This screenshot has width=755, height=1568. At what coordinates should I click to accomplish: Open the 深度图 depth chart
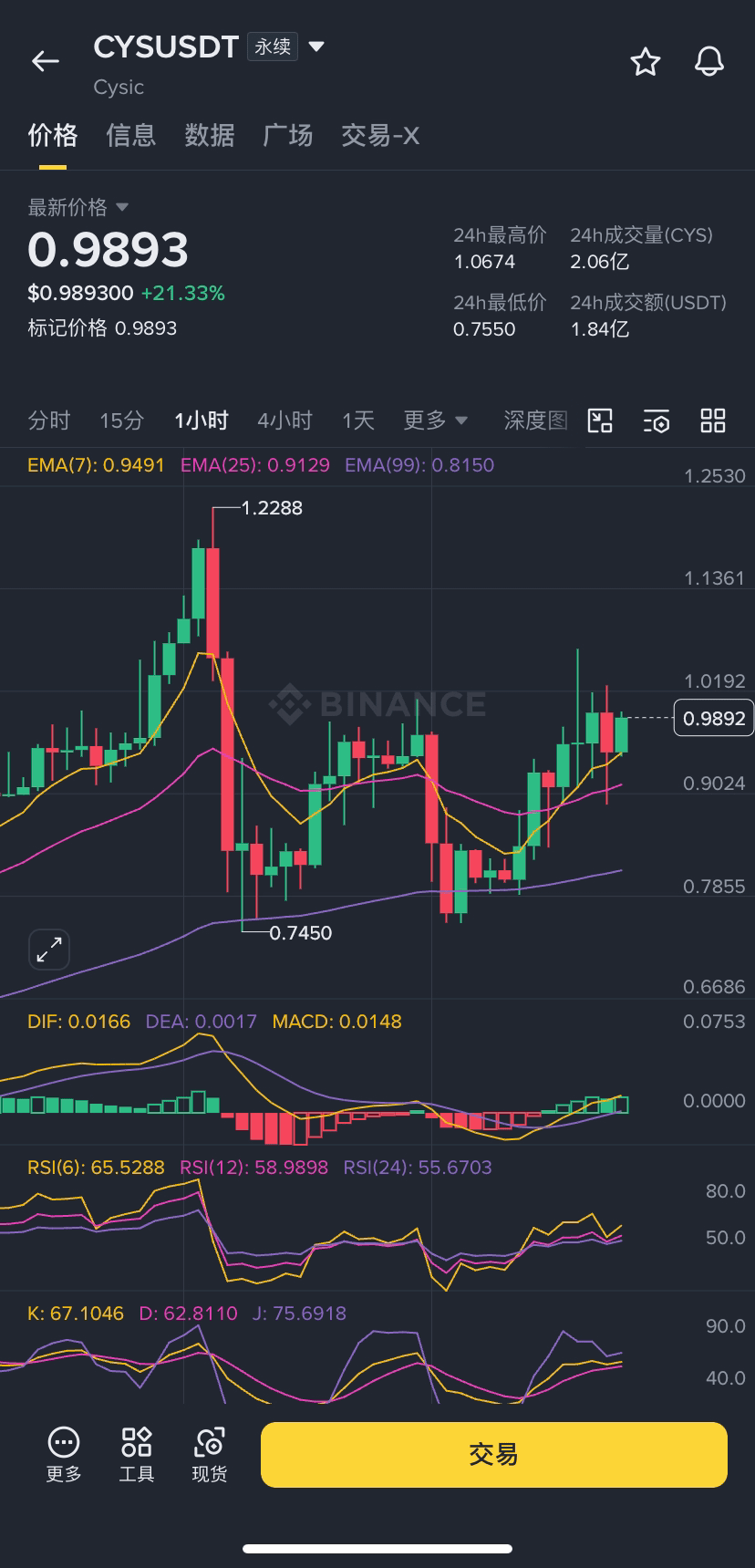[x=536, y=421]
